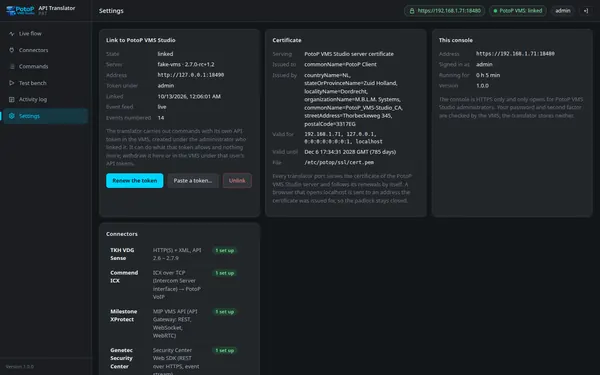Click linked date 10/13/2026, 12:06:01 AM
This screenshot has height=375, width=600.
coord(189,96)
